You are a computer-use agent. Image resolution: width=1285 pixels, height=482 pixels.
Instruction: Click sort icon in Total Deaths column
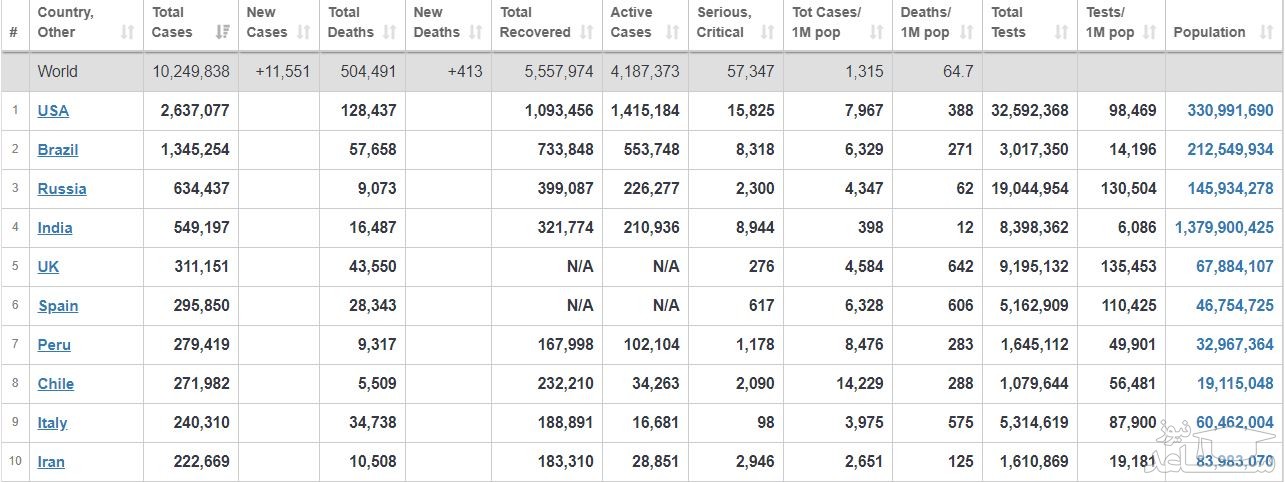click(x=389, y=33)
